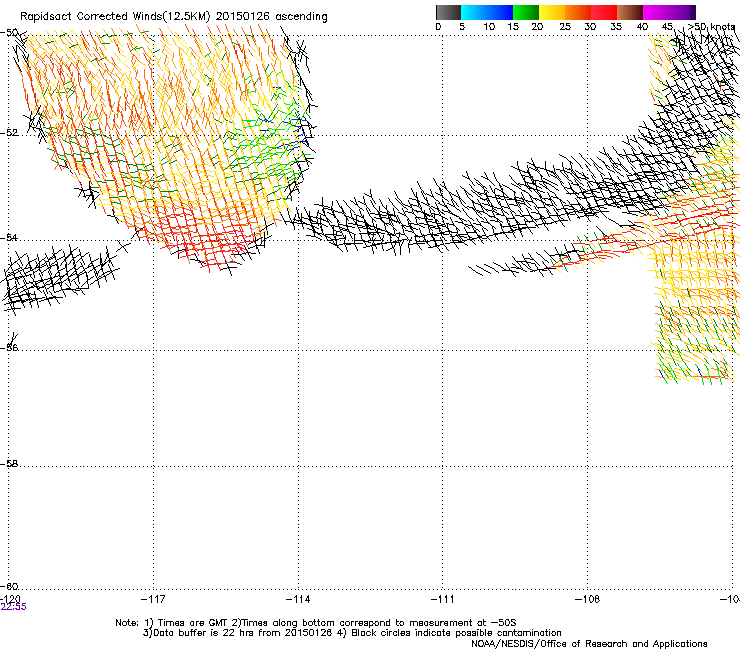Screen dimensions: 740x650
Task: Click the yellow 20-25 knots legend swatch
Action: [x=552, y=12]
